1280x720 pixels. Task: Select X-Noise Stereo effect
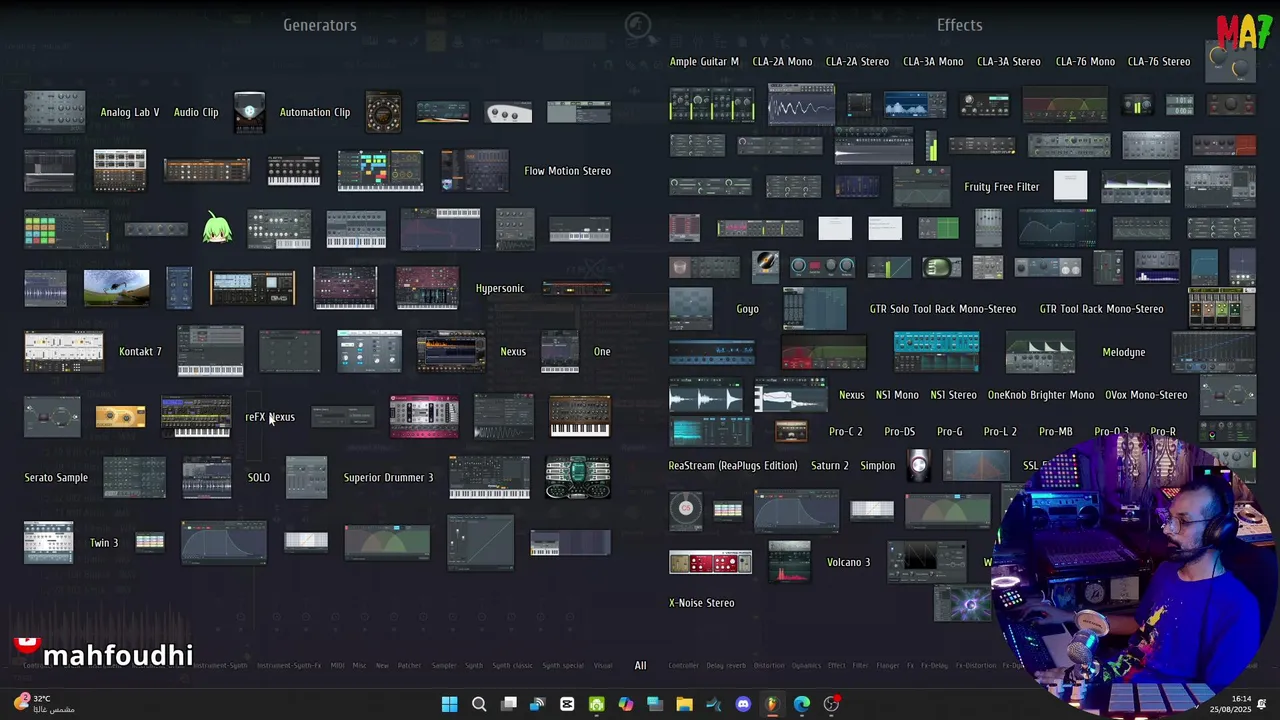702,603
